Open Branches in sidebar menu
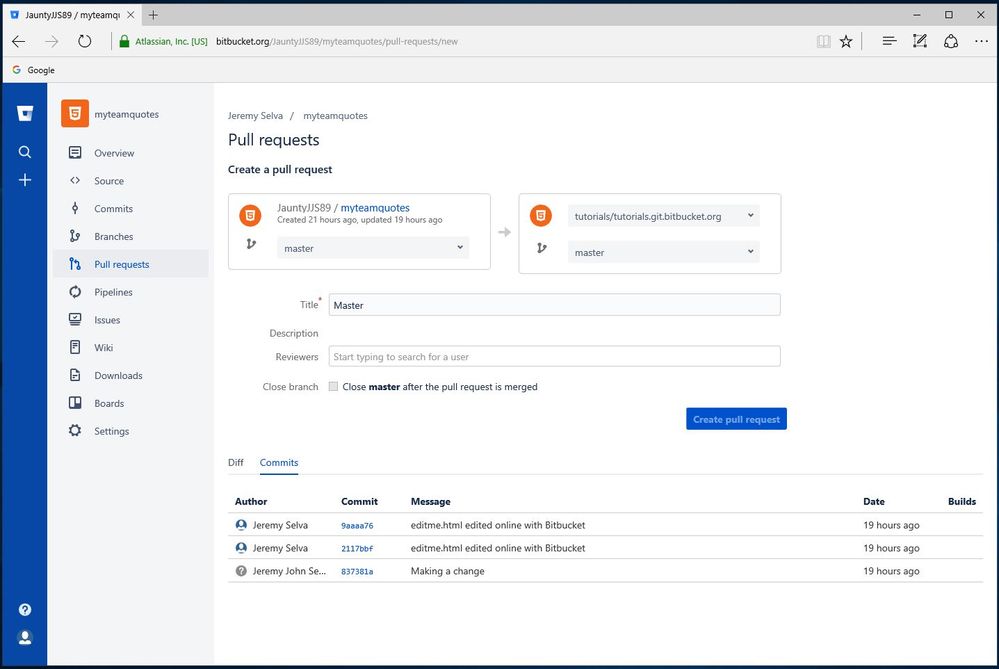 tap(113, 236)
